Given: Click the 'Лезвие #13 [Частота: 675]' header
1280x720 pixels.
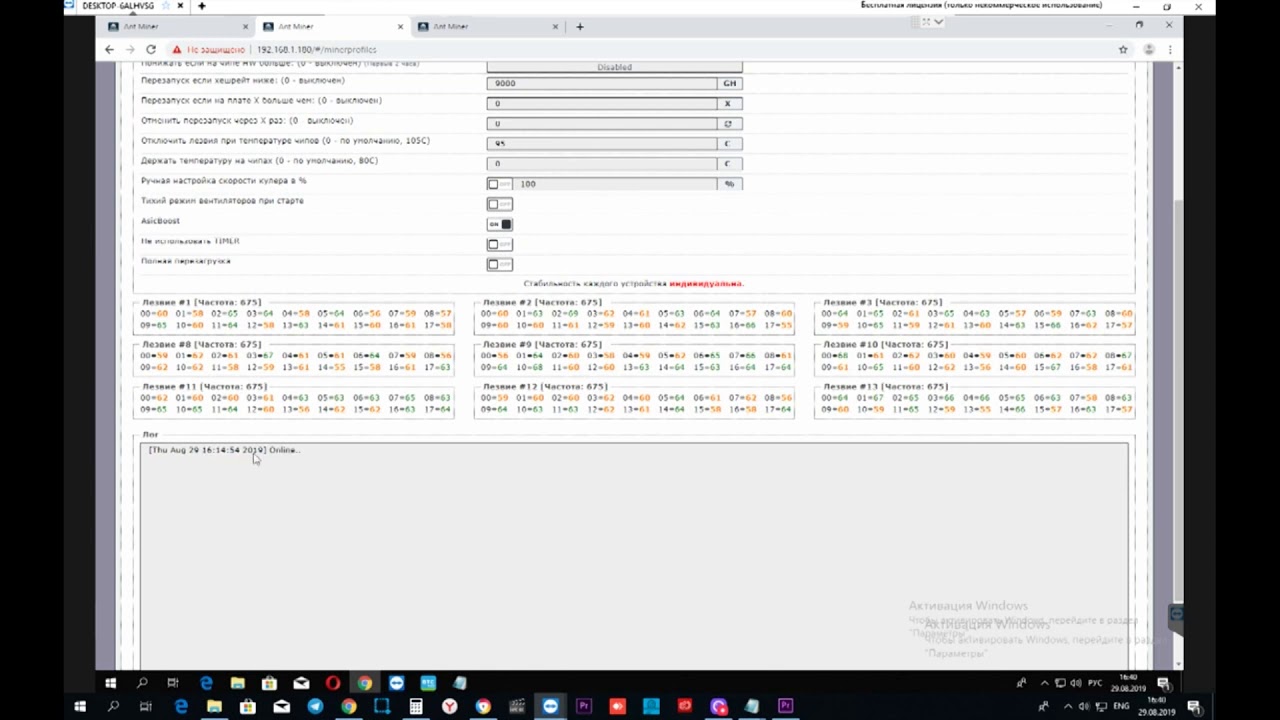Looking at the screenshot, I should point(885,386).
